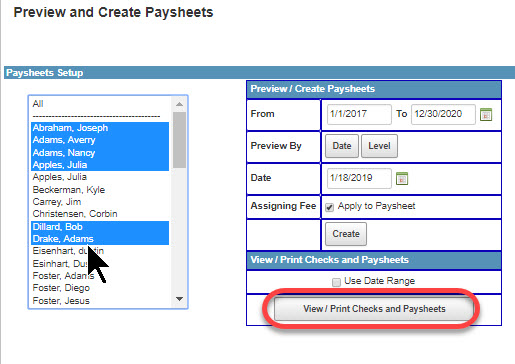Click View / Print Checks and Paysheets button
The width and height of the screenshot is (515, 364).
coord(374,309)
